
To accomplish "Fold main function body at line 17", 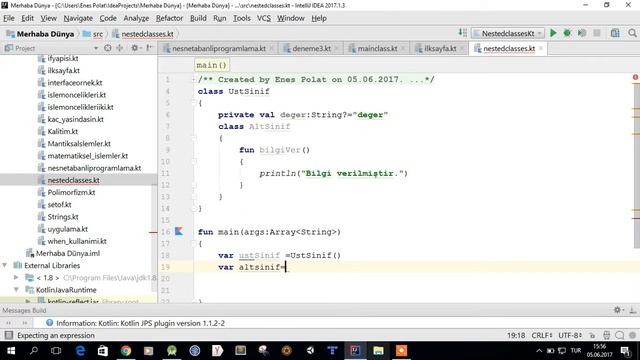I will pos(194,244).
